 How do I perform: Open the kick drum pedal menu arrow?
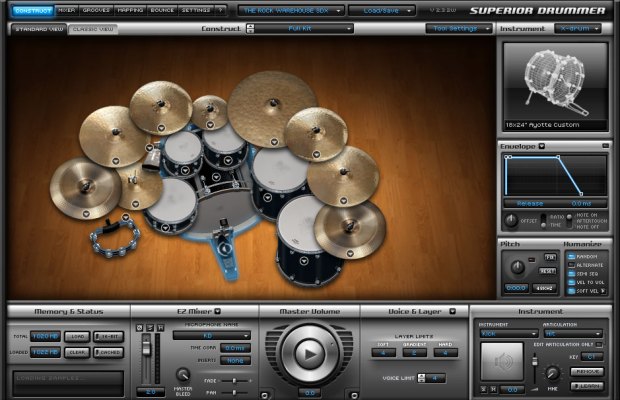226,249
